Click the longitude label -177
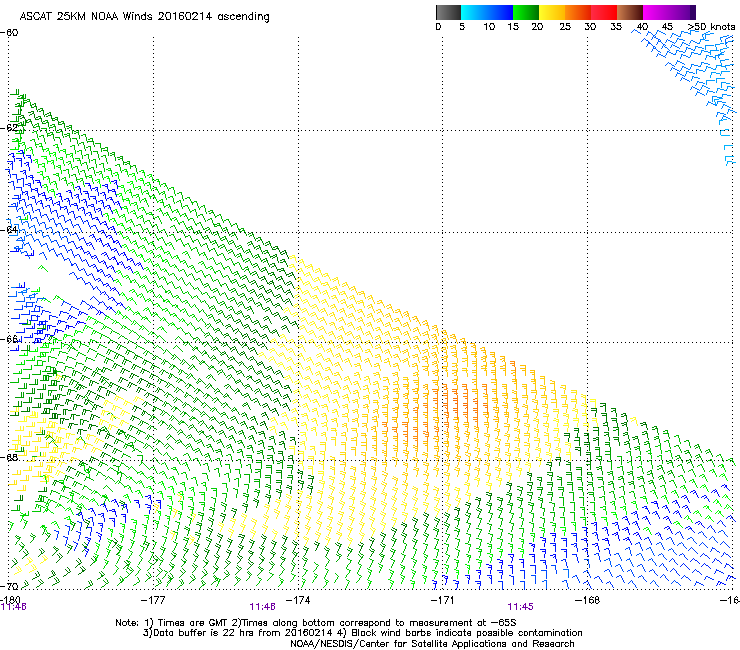The image size is (740, 650). [153, 600]
